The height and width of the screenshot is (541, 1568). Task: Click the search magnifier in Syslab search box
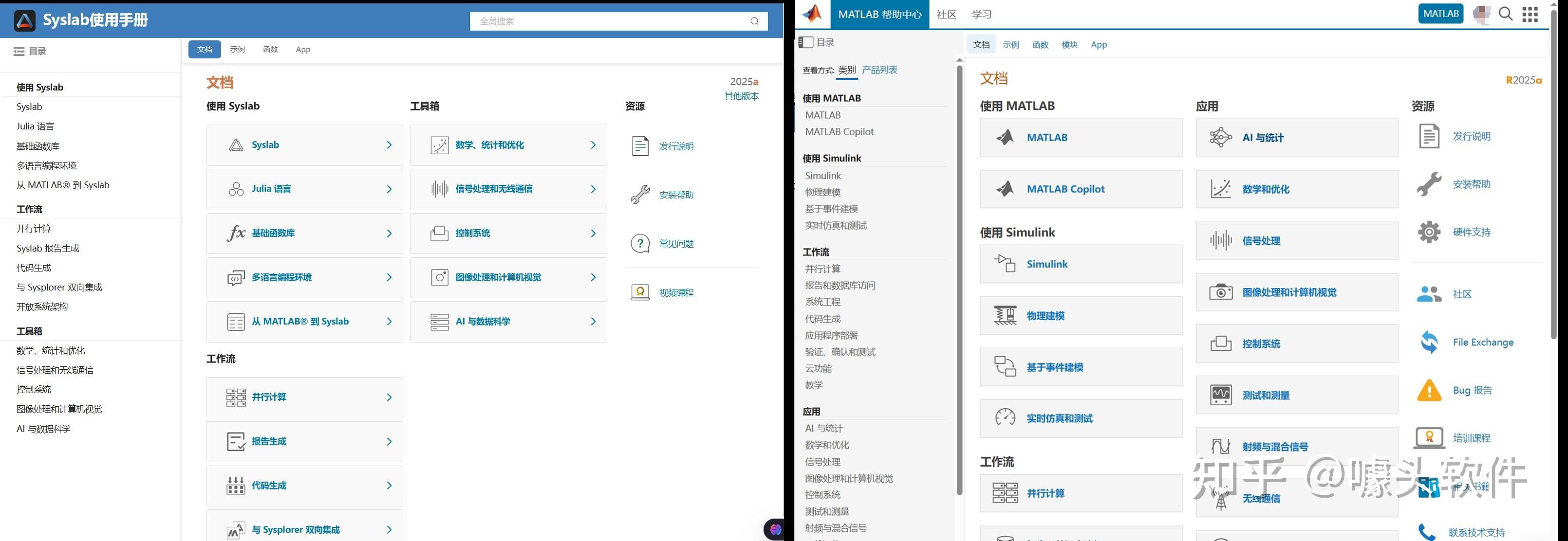point(754,21)
